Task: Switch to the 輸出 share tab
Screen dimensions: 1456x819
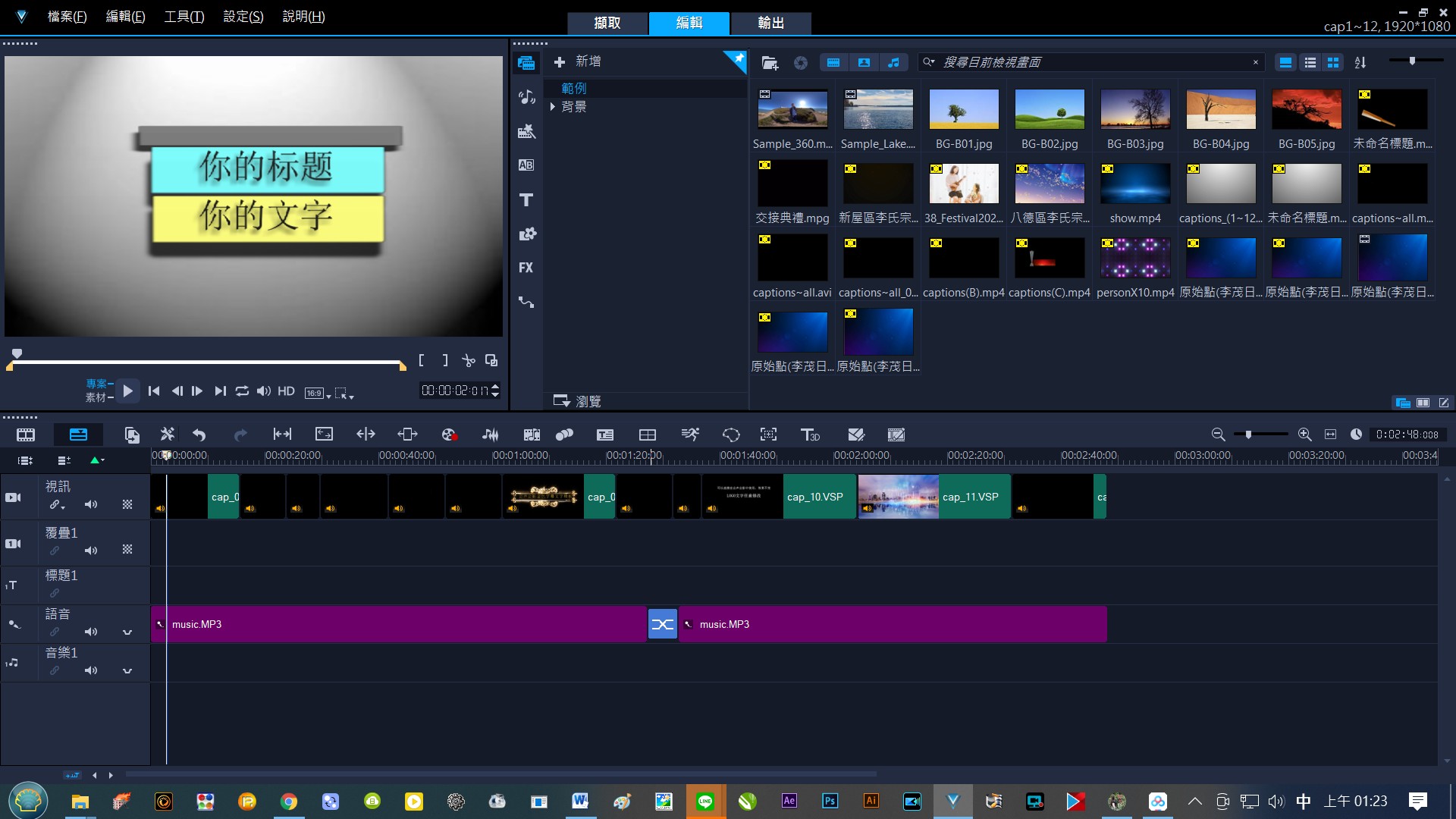Action: [771, 23]
